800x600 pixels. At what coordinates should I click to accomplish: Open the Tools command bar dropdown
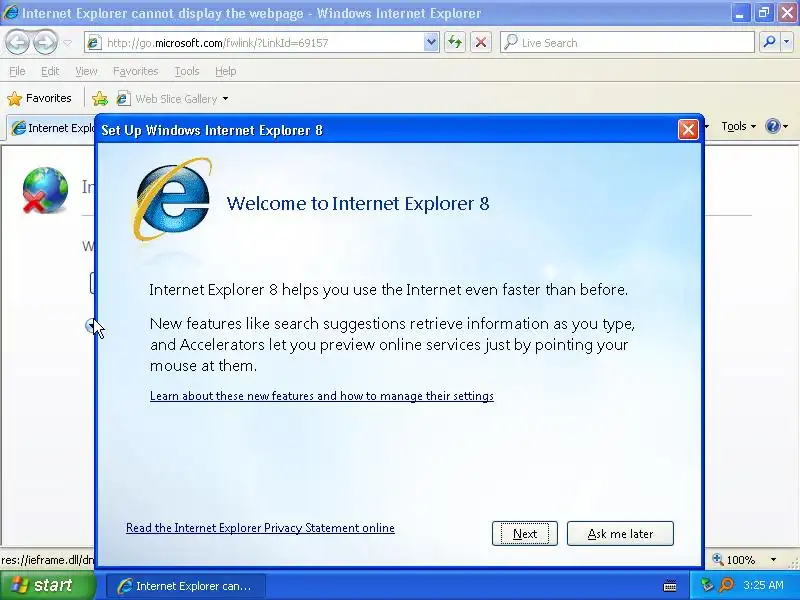tap(738, 126)
